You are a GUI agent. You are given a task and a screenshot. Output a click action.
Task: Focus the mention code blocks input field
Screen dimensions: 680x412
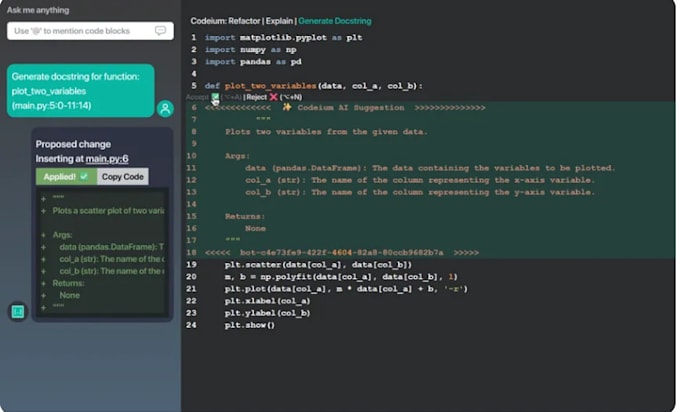coord(80,31)
